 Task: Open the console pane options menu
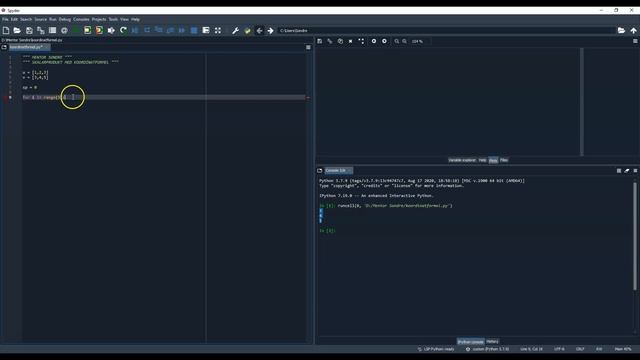[x=635, y=171]
